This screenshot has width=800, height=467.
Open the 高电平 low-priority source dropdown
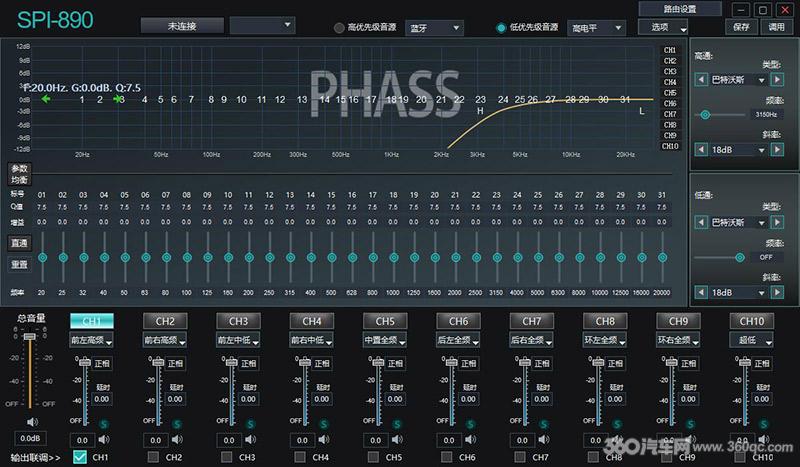click(x=596, y=28)
